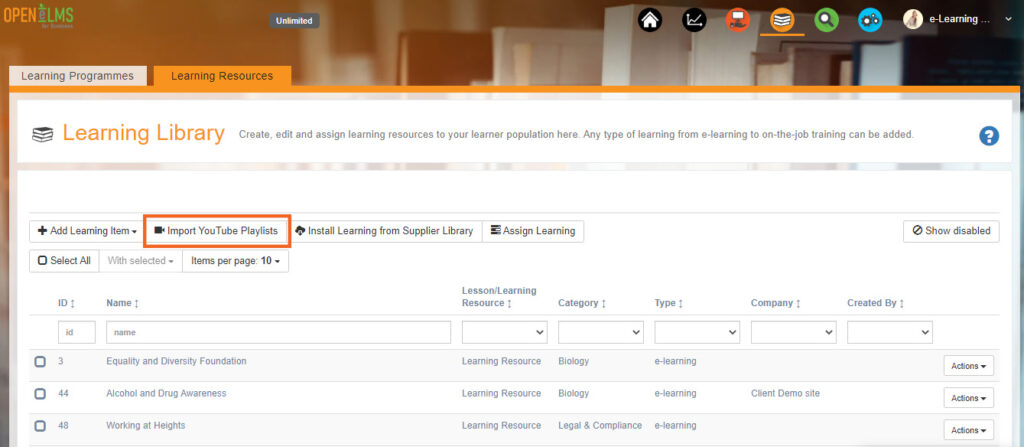Screen dimensions: 1024x447
Task: Switch to the Learning Programmes tab
Action: coord(78,76)
